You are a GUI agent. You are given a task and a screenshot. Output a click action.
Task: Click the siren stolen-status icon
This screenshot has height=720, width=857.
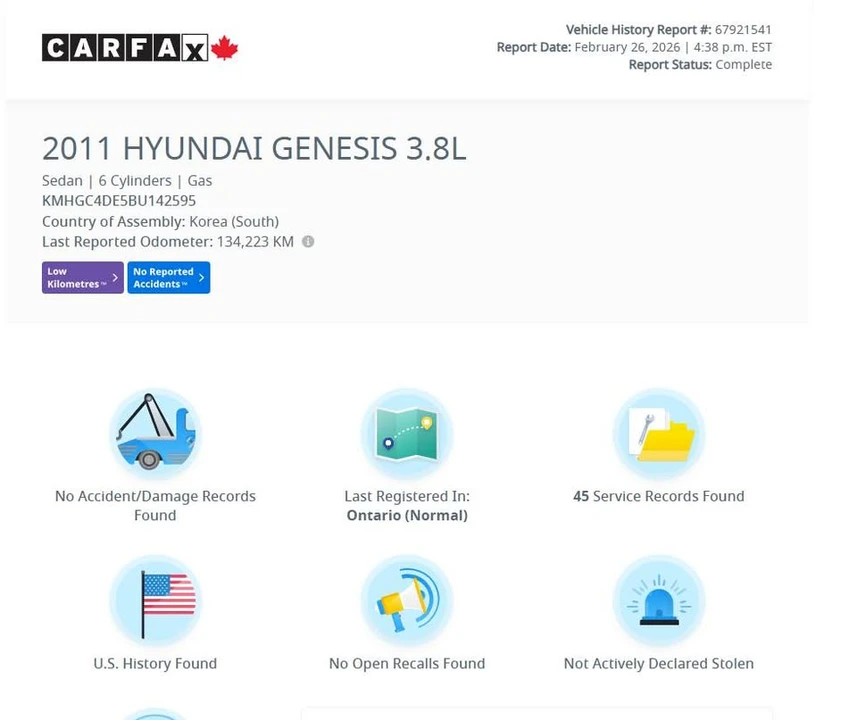(x=659, y=601)
